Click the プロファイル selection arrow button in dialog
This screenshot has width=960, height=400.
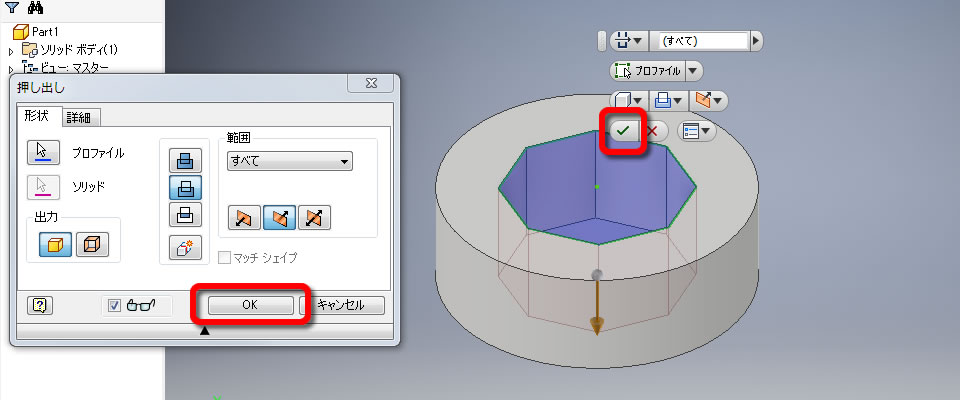point(43,152)
